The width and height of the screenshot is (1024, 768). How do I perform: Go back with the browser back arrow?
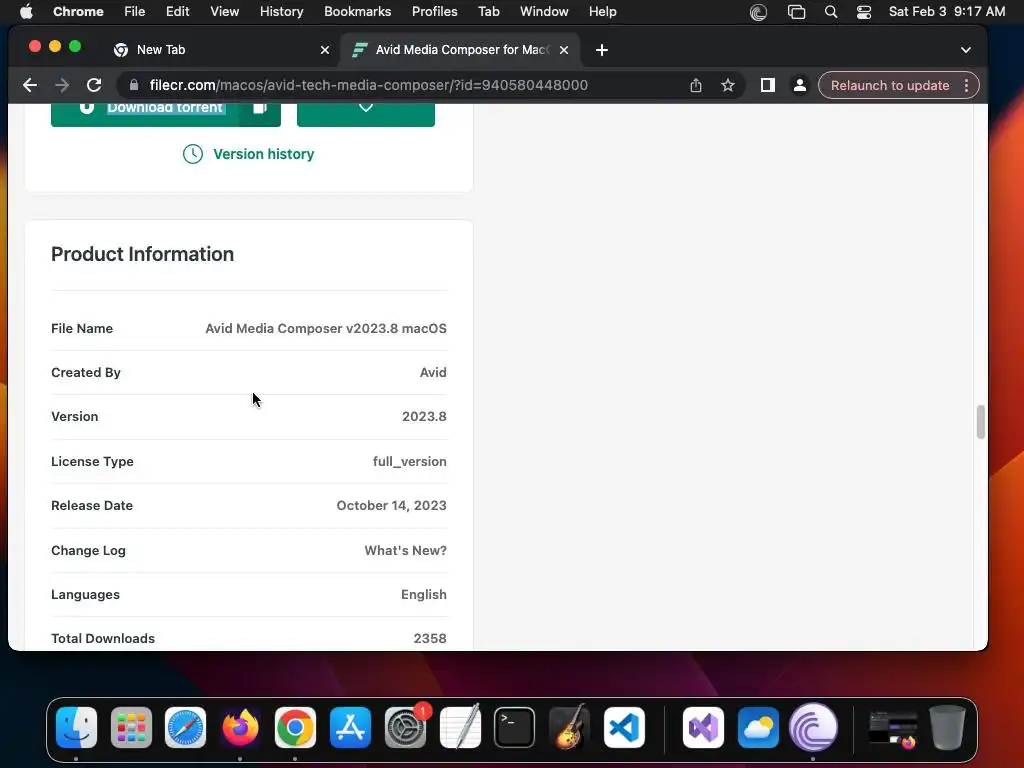pos(30,85)
